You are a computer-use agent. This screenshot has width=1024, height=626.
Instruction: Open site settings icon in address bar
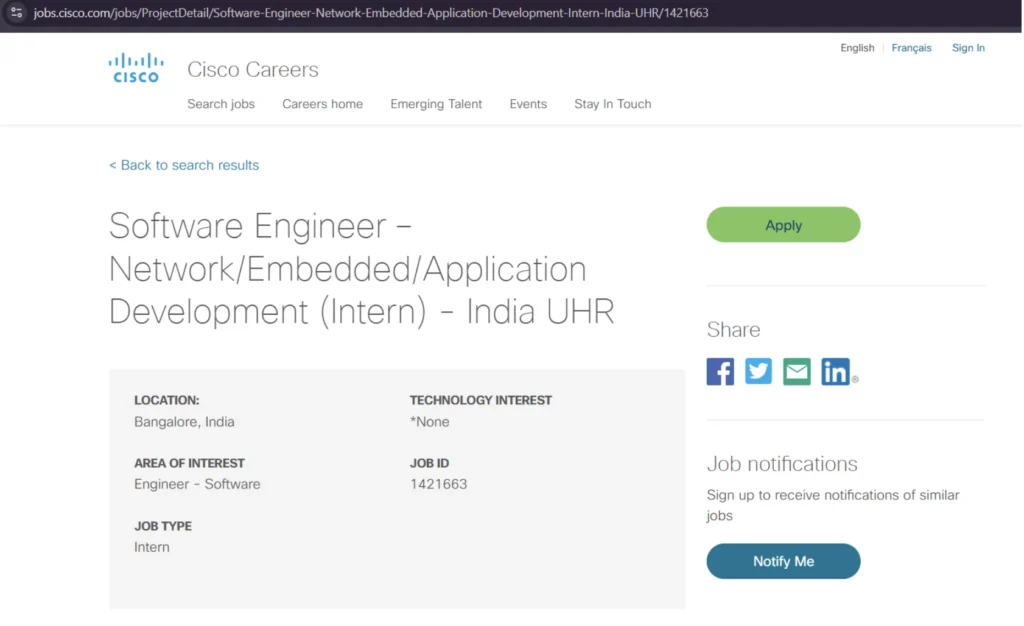click(16, 12)
